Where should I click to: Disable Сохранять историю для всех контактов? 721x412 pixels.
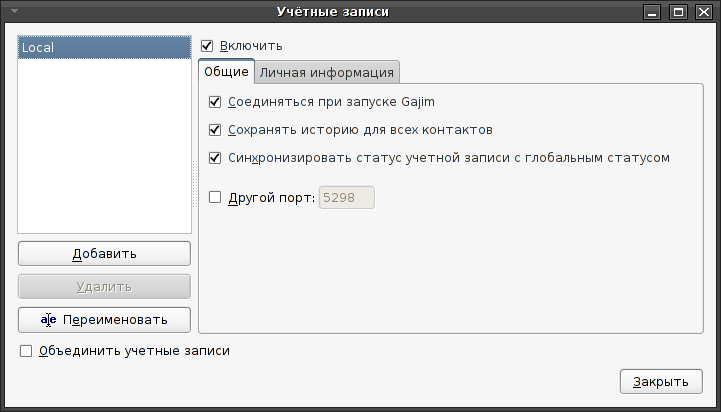(215, 130)
